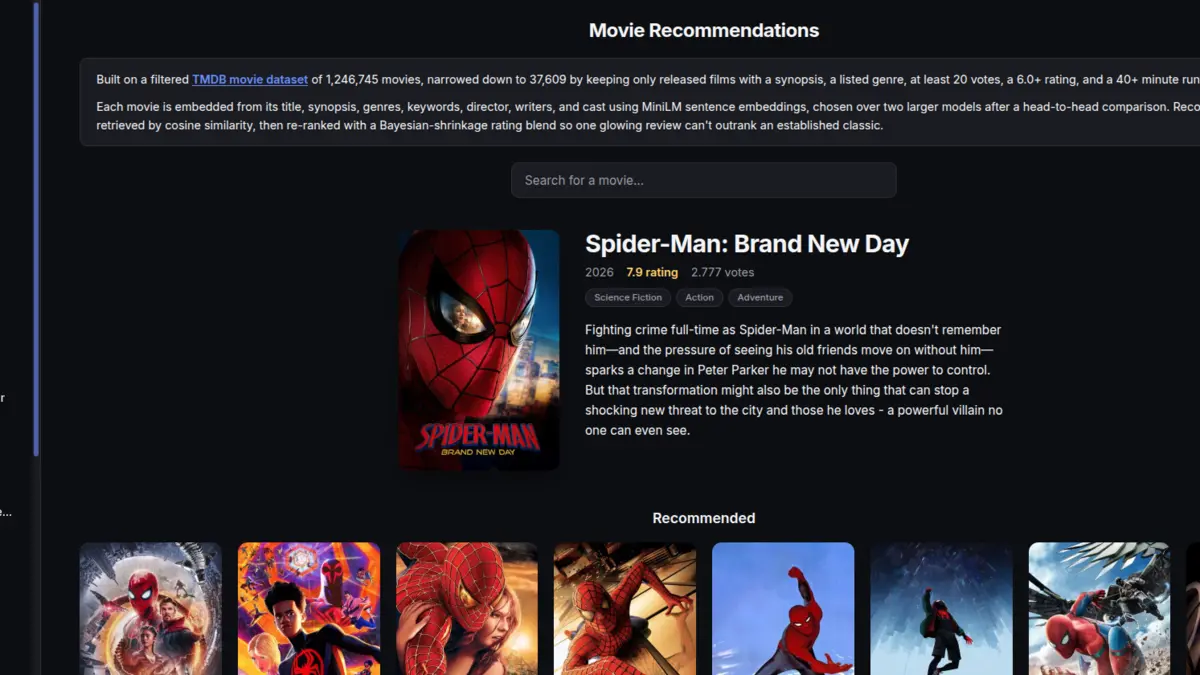Select the Science Fiction genre tag
1200x675 pixels.
tap(628, 297)
